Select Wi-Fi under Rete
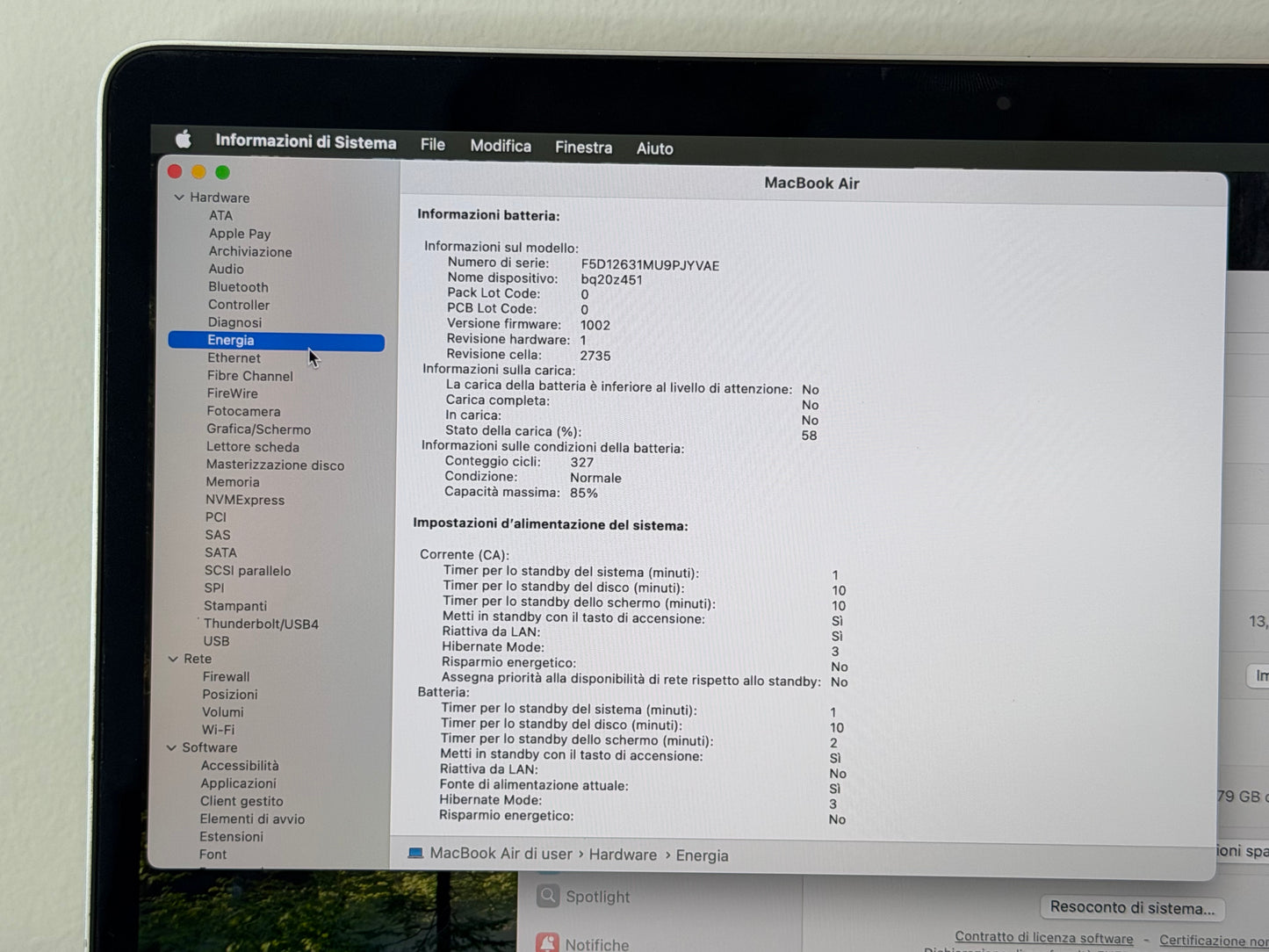 (x=218, y=730)
